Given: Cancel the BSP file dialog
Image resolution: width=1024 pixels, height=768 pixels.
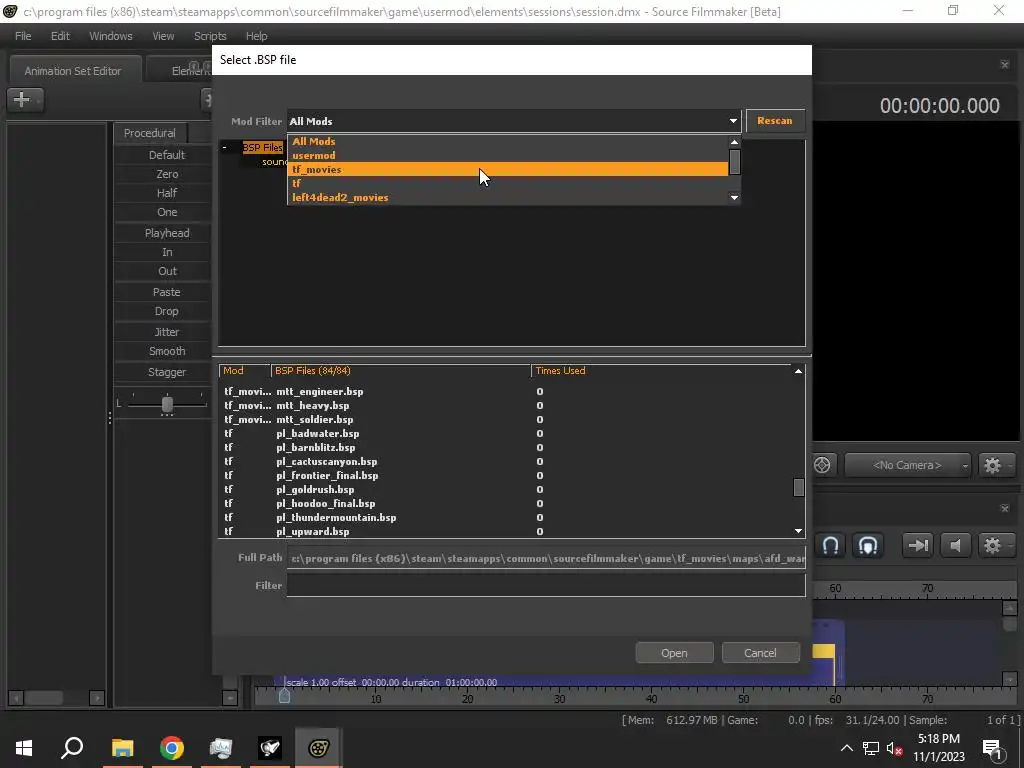Looking at the screenshot, I should tap(760, 652).
